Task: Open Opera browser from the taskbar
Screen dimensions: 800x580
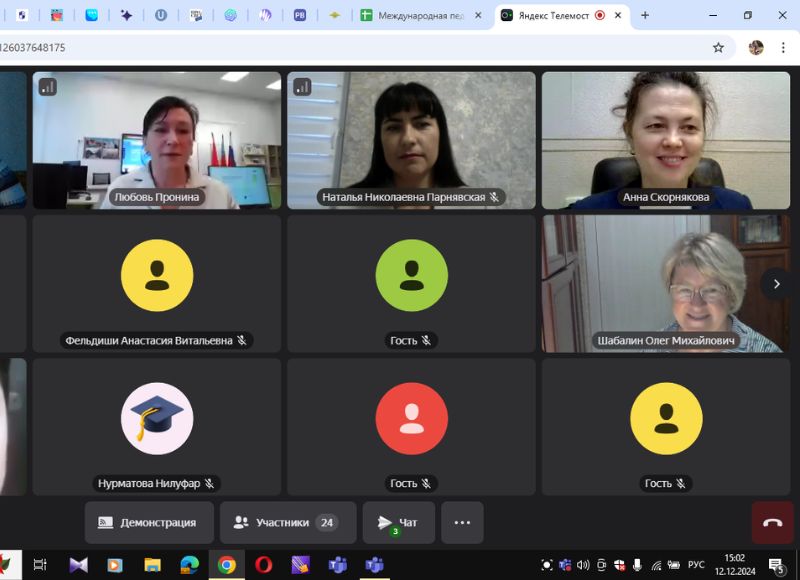Action: coord(263,565)
